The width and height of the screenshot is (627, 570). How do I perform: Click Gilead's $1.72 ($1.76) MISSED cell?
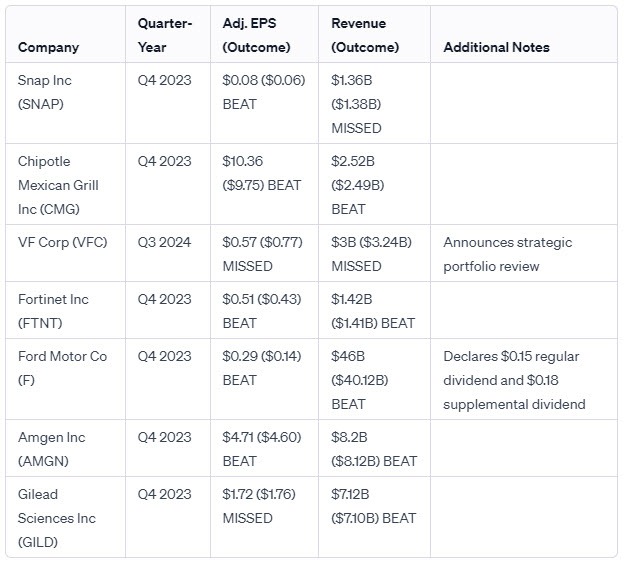pyautogui.click(x=260, y=506)
